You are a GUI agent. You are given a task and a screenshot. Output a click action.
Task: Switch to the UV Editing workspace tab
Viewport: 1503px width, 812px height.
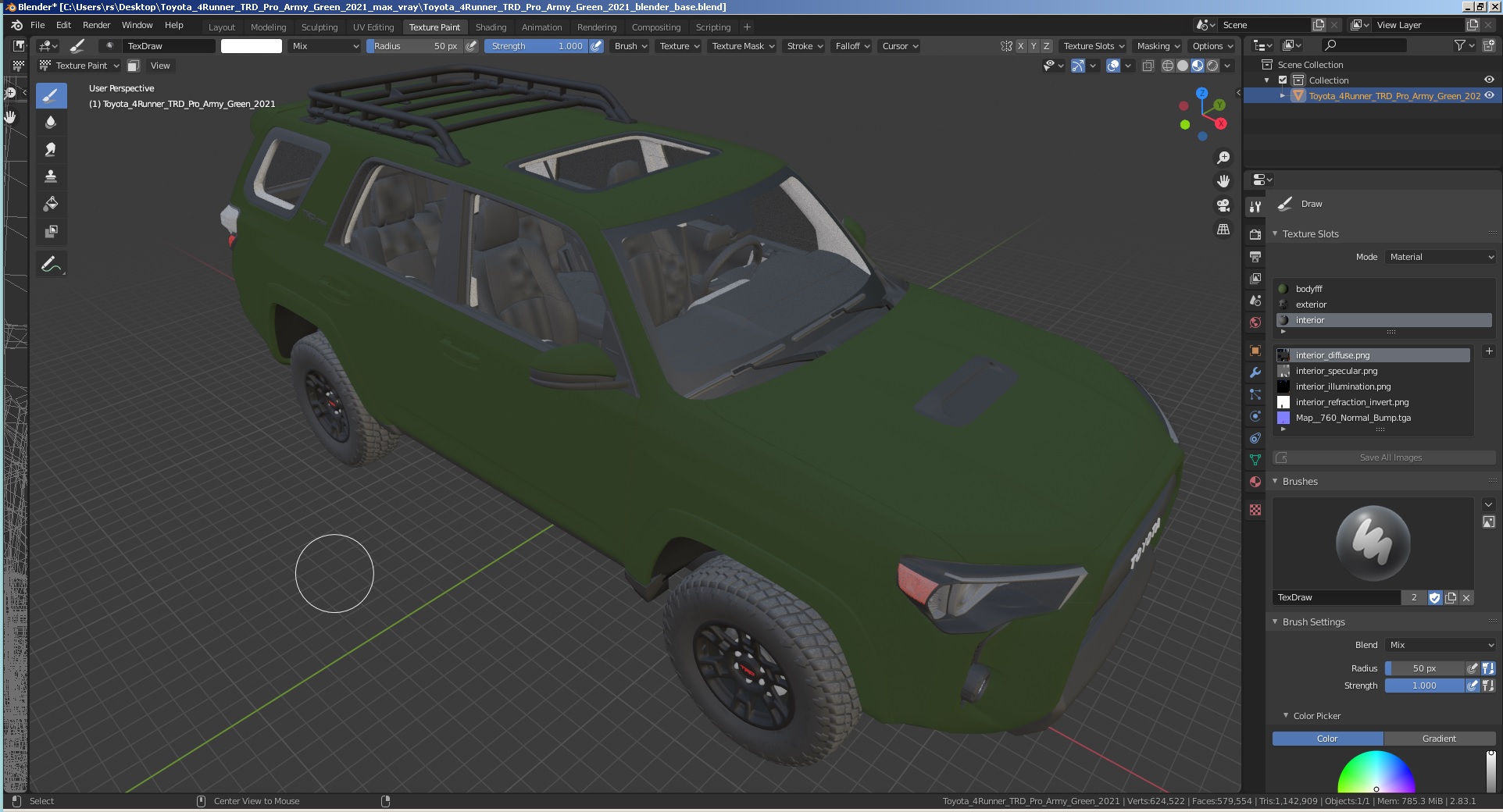[x=373, y=27]
